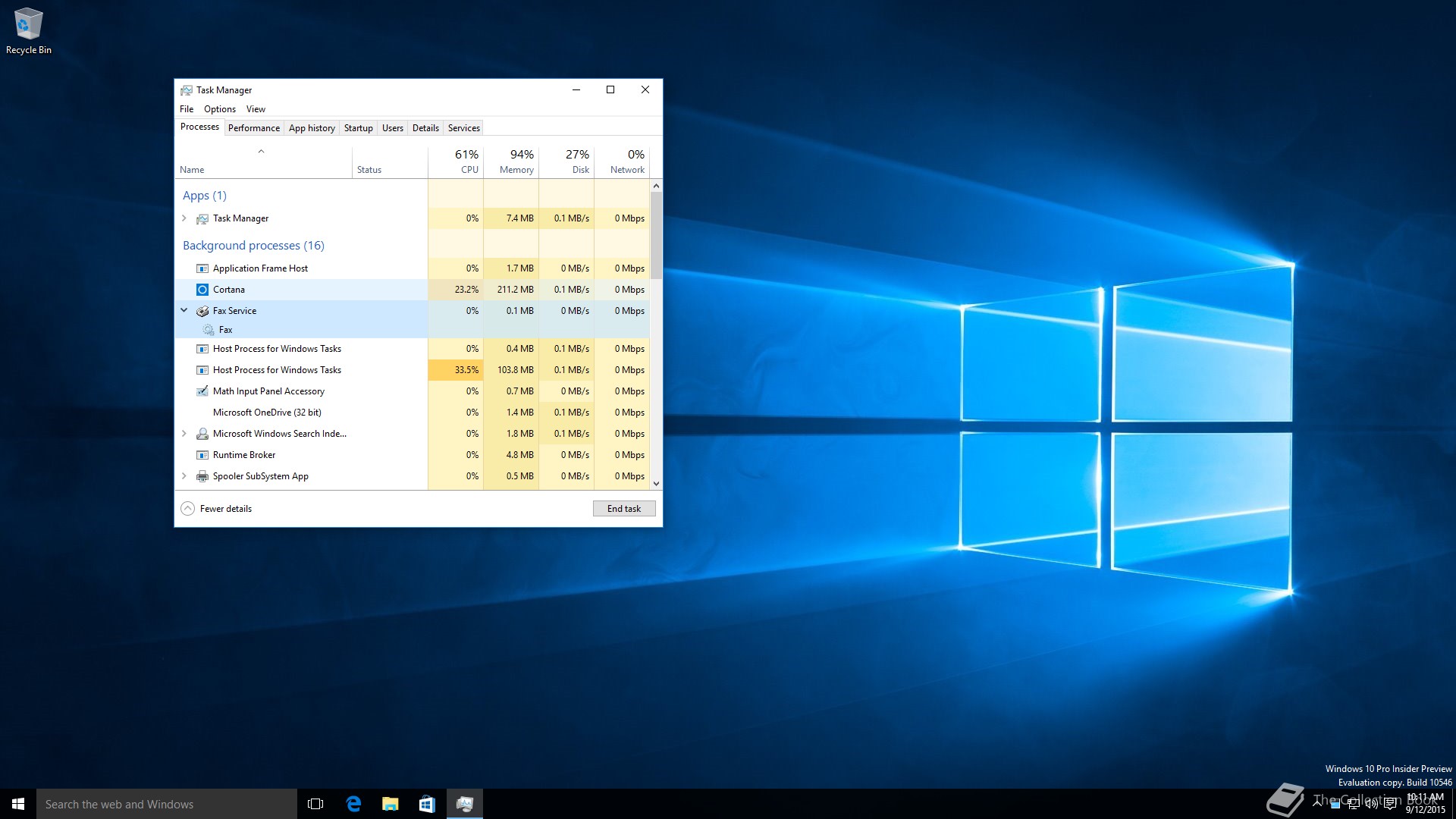This screenshot has width=1456, height=819.
Task: Sort processes by Network column
Action: (x=622, y=162)
